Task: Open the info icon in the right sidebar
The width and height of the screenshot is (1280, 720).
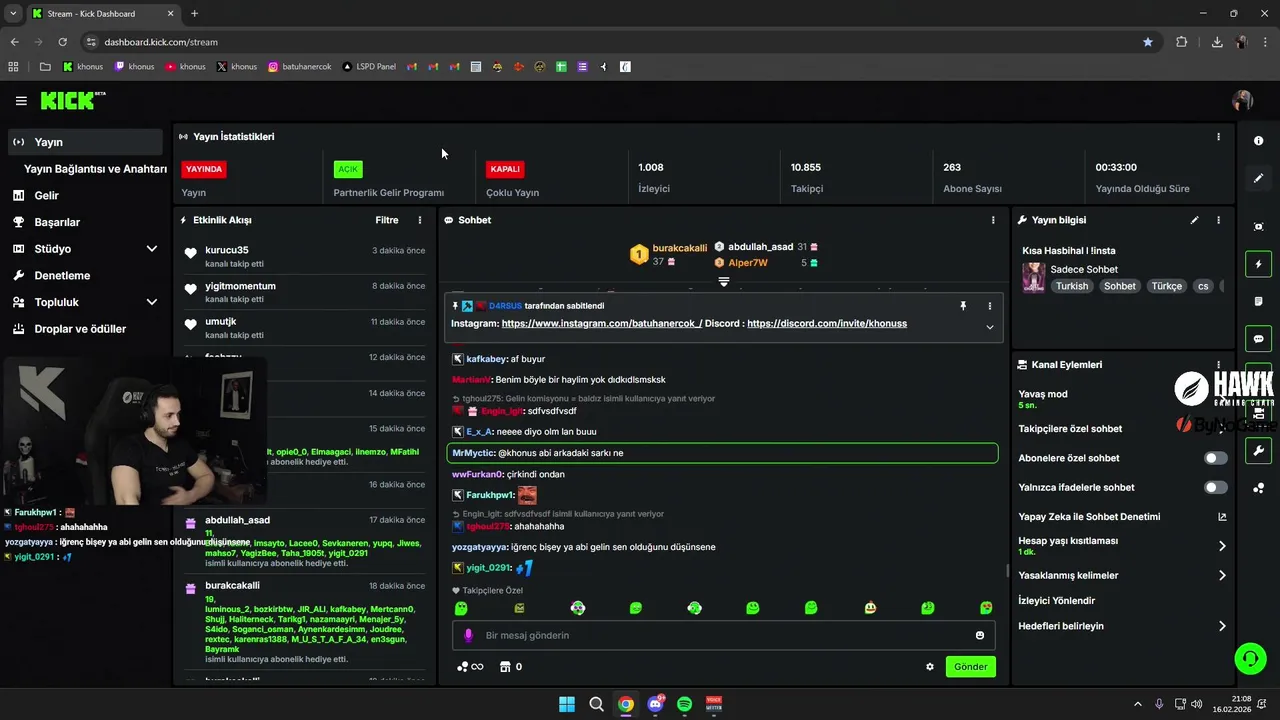Action: pyautogui.click(x=1258, y=141)
